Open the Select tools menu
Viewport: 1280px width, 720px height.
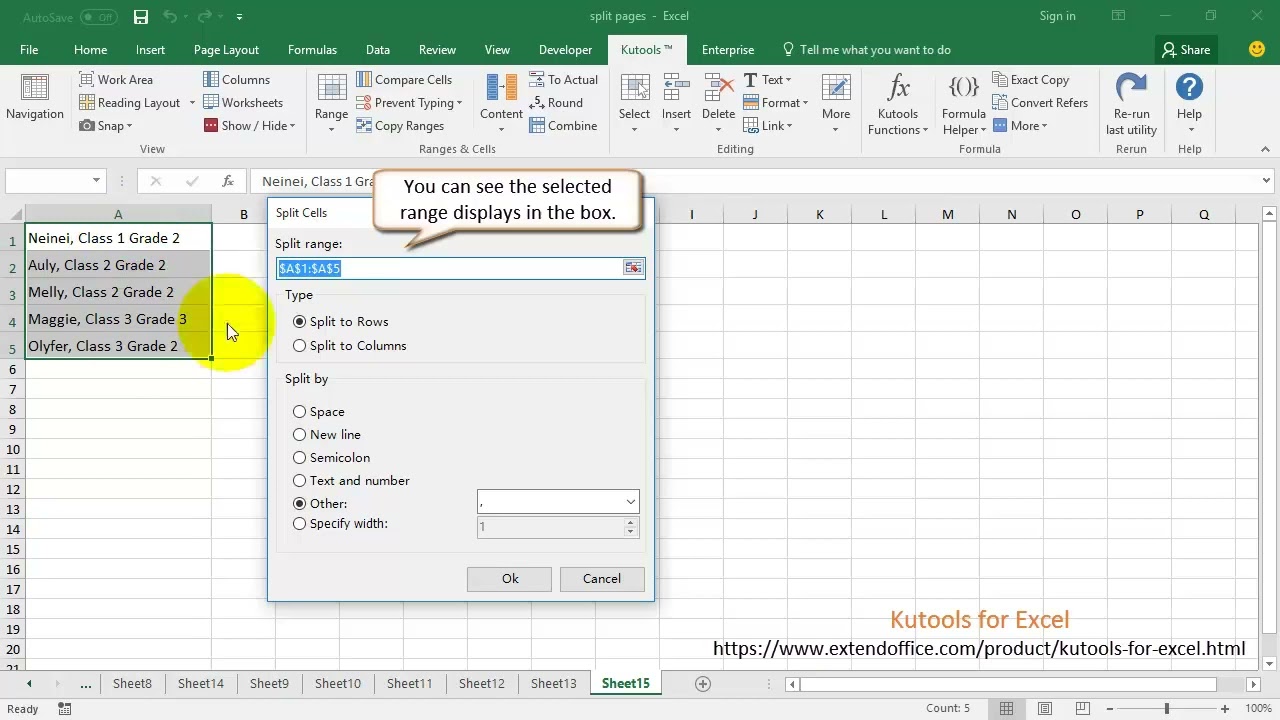[634, 102]
